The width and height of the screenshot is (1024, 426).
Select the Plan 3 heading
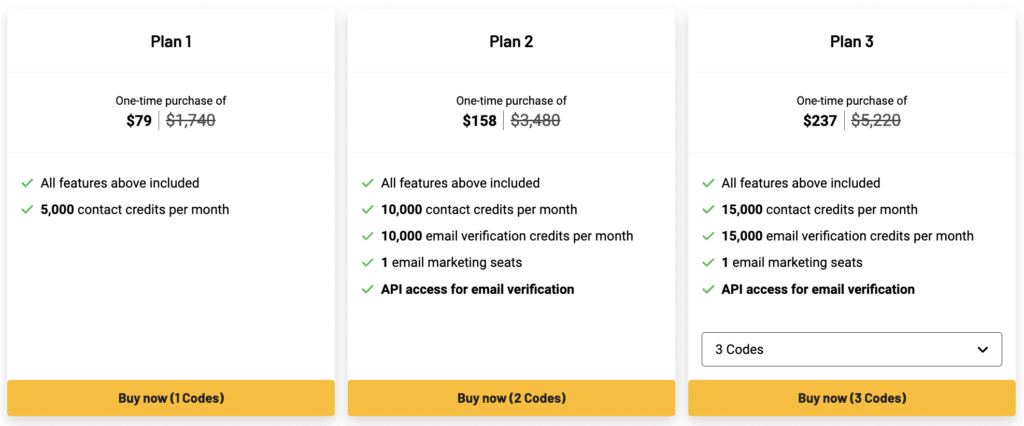852,42
